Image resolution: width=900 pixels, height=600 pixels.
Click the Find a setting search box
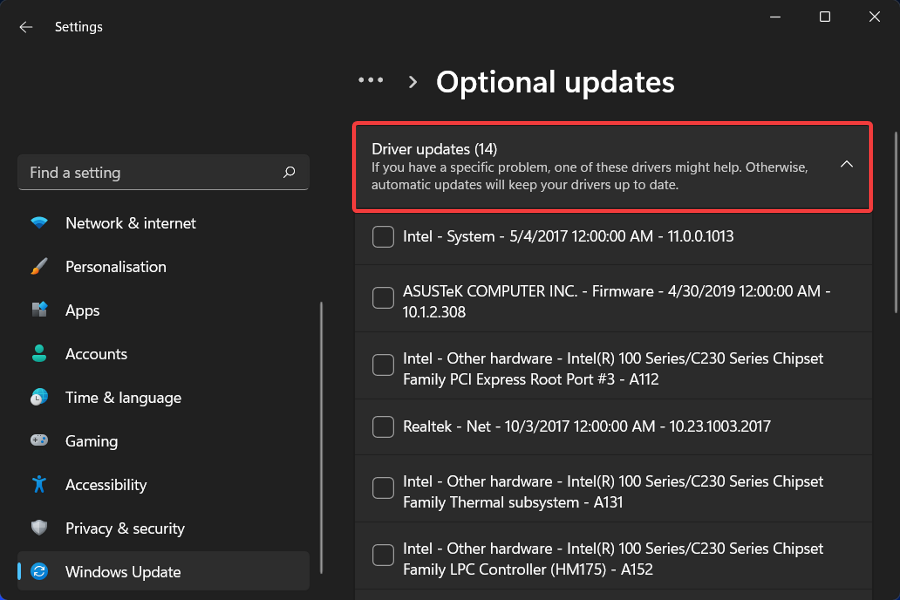pyautogui.click(x=164, y=172)
